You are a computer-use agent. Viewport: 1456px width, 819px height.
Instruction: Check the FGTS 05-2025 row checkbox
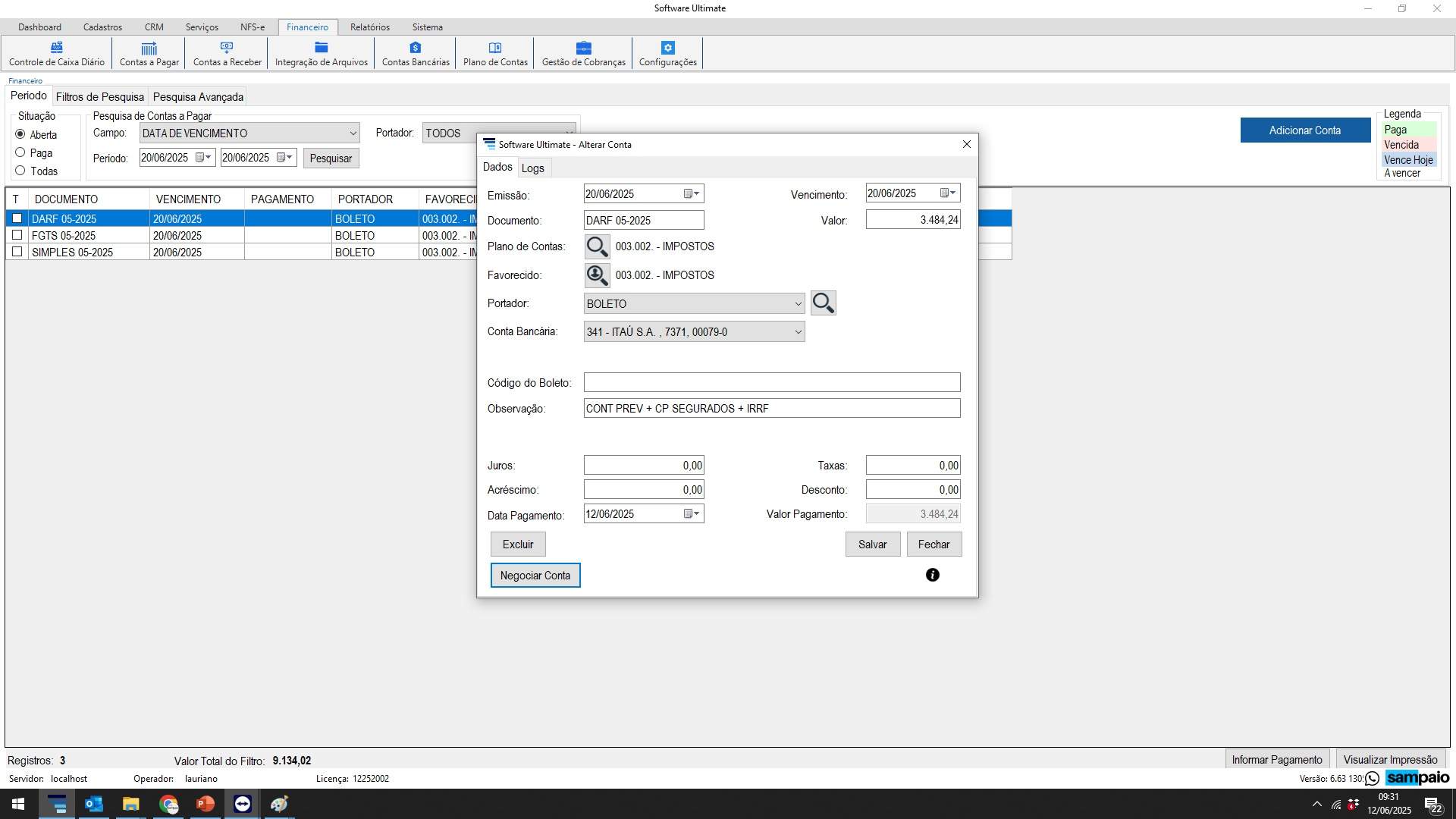point(17,235)
